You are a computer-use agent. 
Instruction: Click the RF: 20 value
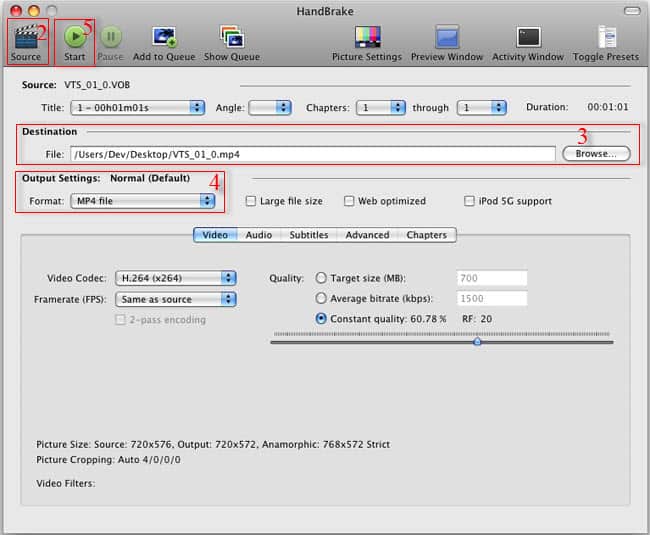[477, 319]
